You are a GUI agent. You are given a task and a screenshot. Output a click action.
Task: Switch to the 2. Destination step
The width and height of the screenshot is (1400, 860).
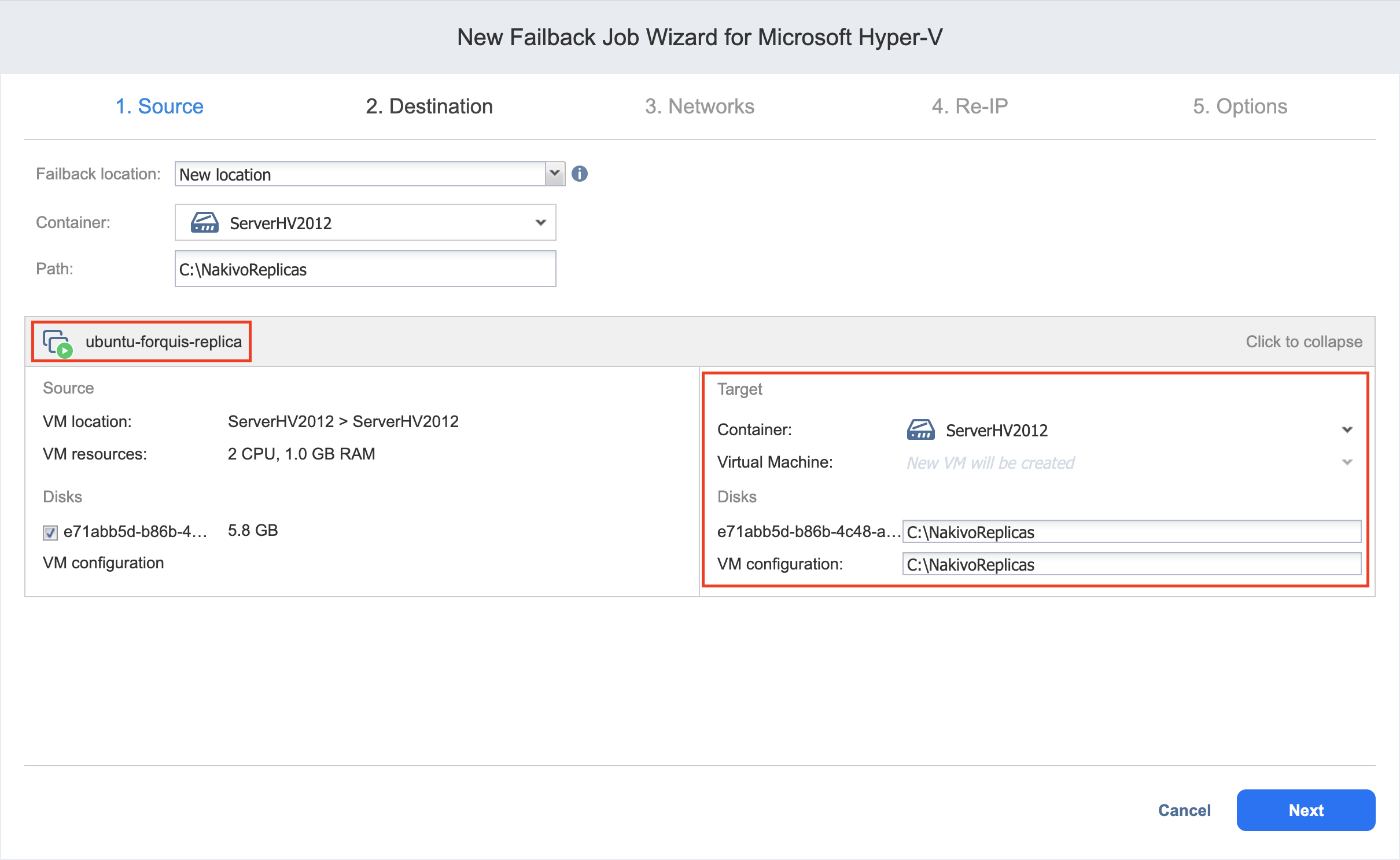(x=429, y=106)
